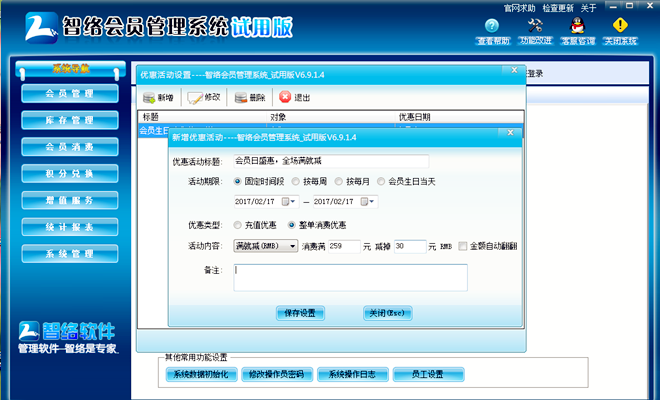This screenshot has width=660, height=400.
Task: Click the 减掉 amount field showing 30
Action: [x=410, y=246]
